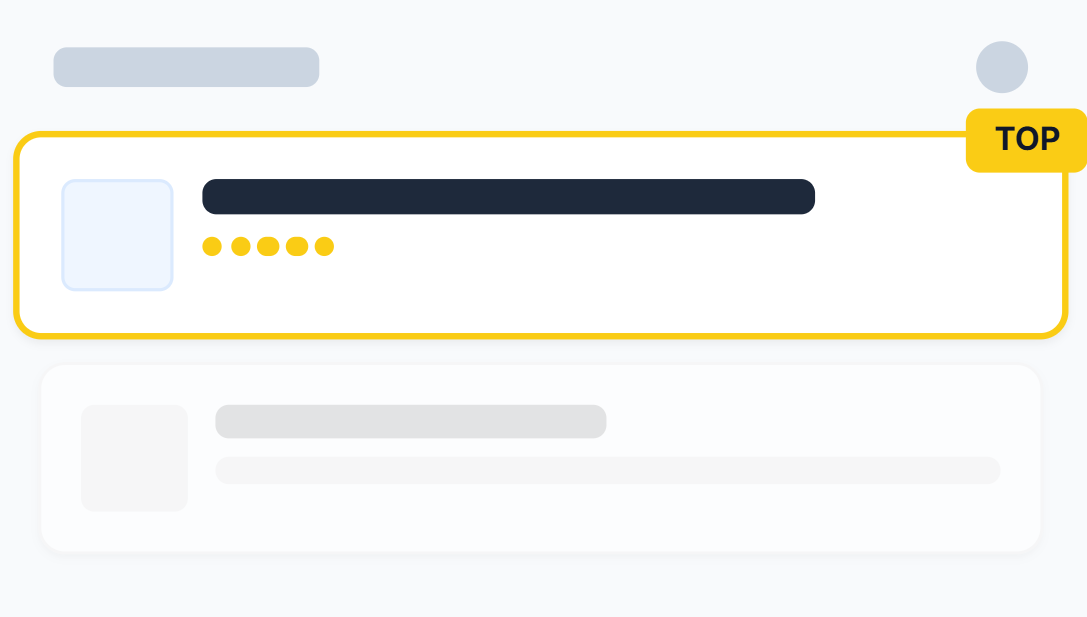Viewport: 1087px width, 617px height.
Task: Click the second yellow rating dot
Action: [x=241, y=247]
